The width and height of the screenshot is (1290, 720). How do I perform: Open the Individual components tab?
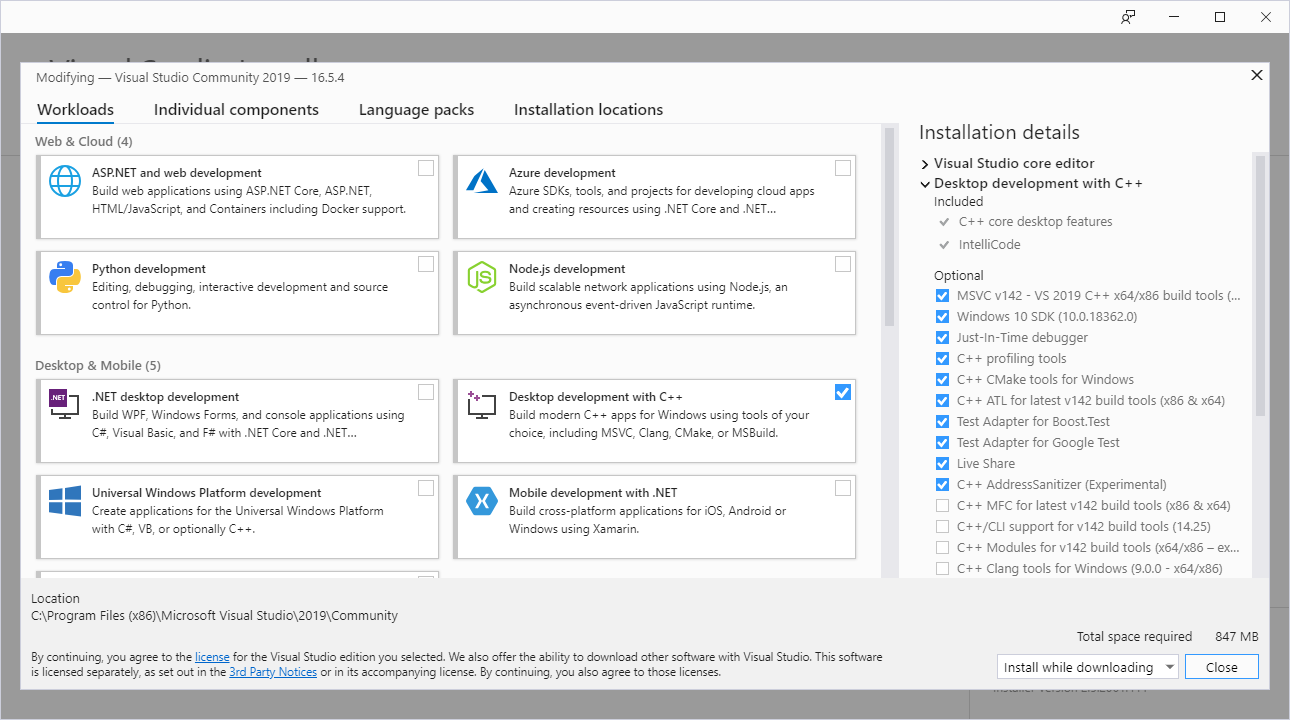click(x=236, y=110)
